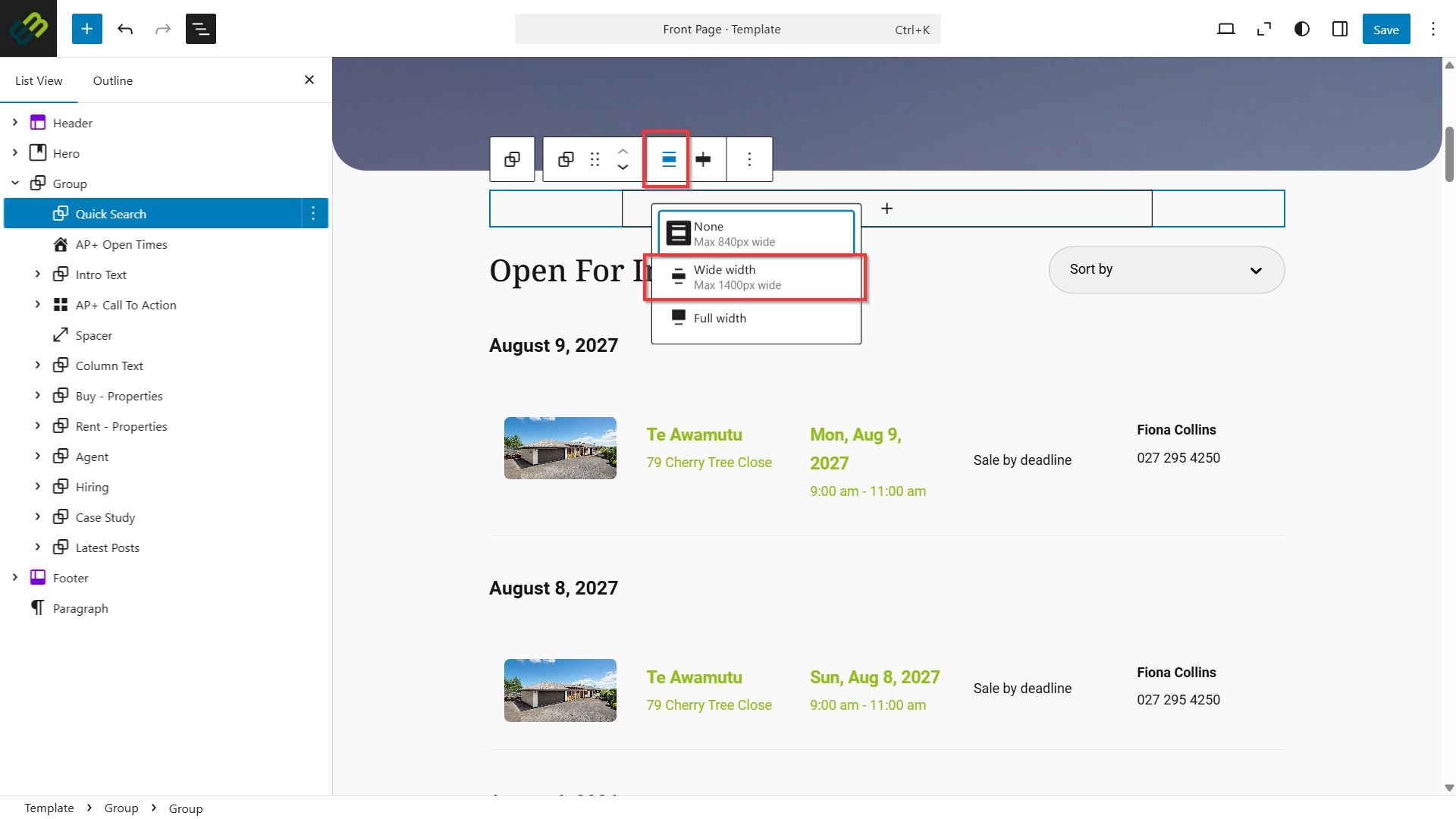
Task: Click the align button in block toolbar
Action: (x=668, y=159)
